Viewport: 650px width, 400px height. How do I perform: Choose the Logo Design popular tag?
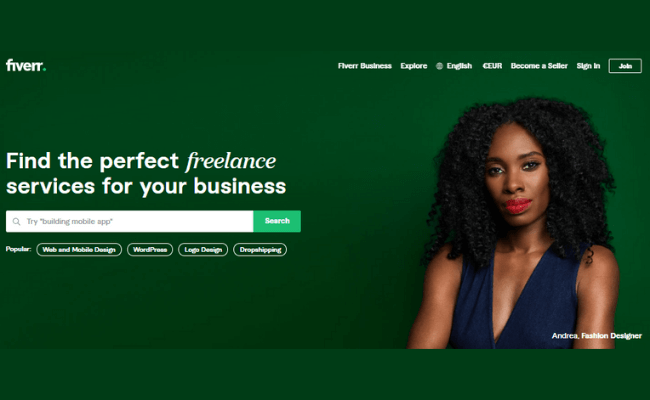203,250
